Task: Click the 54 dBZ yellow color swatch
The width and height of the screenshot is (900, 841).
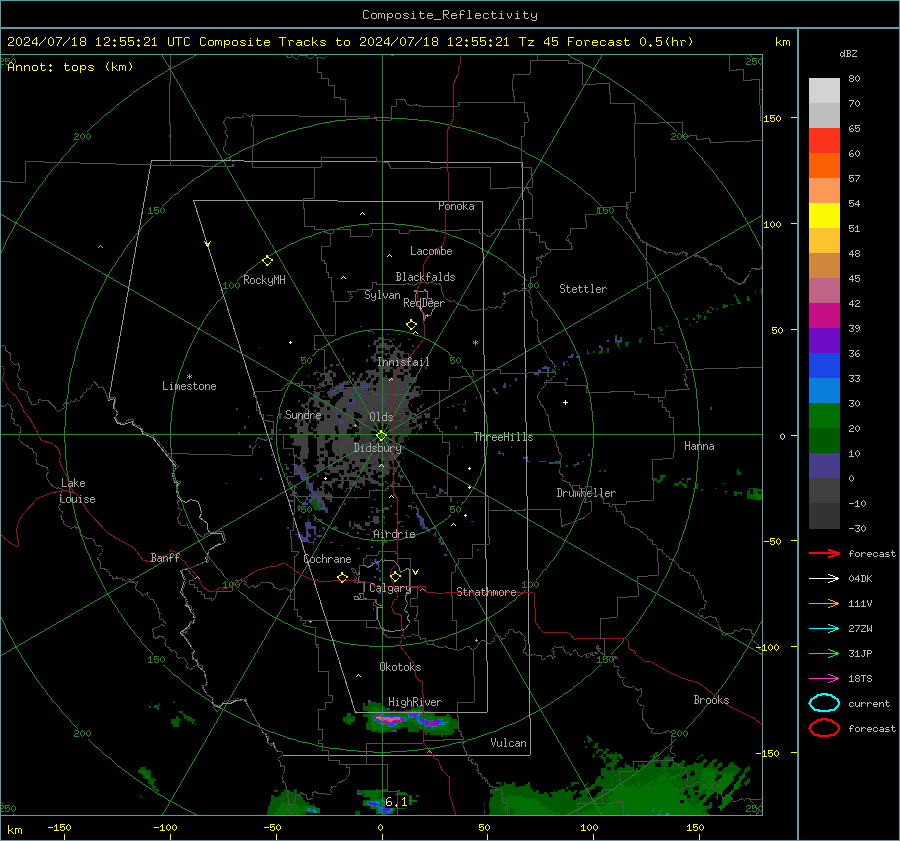Action: pyautogui.click(x=824, y=215)
